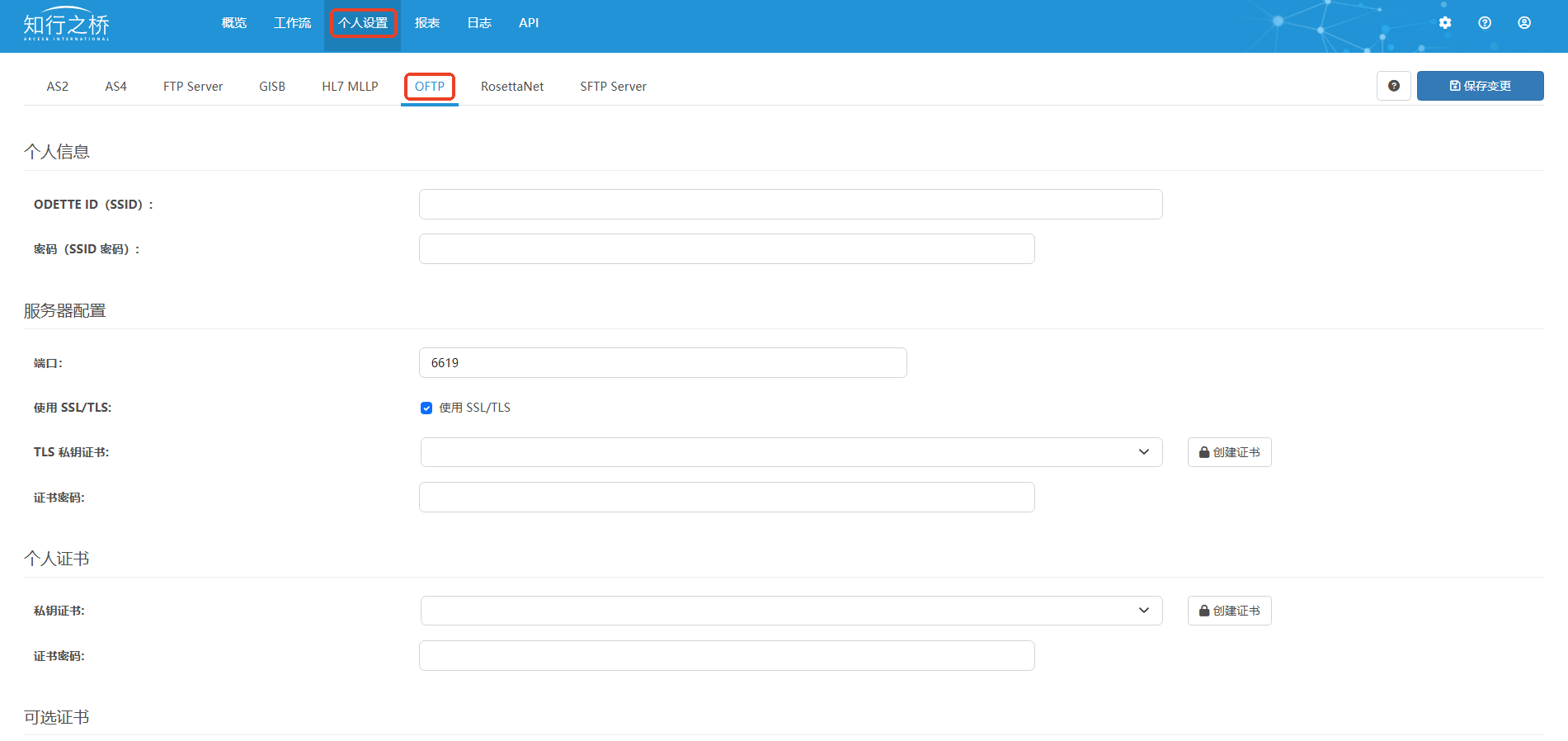Click the 使用 SSL/TLS text next to checkbox
The width and height of the screenshot is (1568, 741).
(475, 408)
